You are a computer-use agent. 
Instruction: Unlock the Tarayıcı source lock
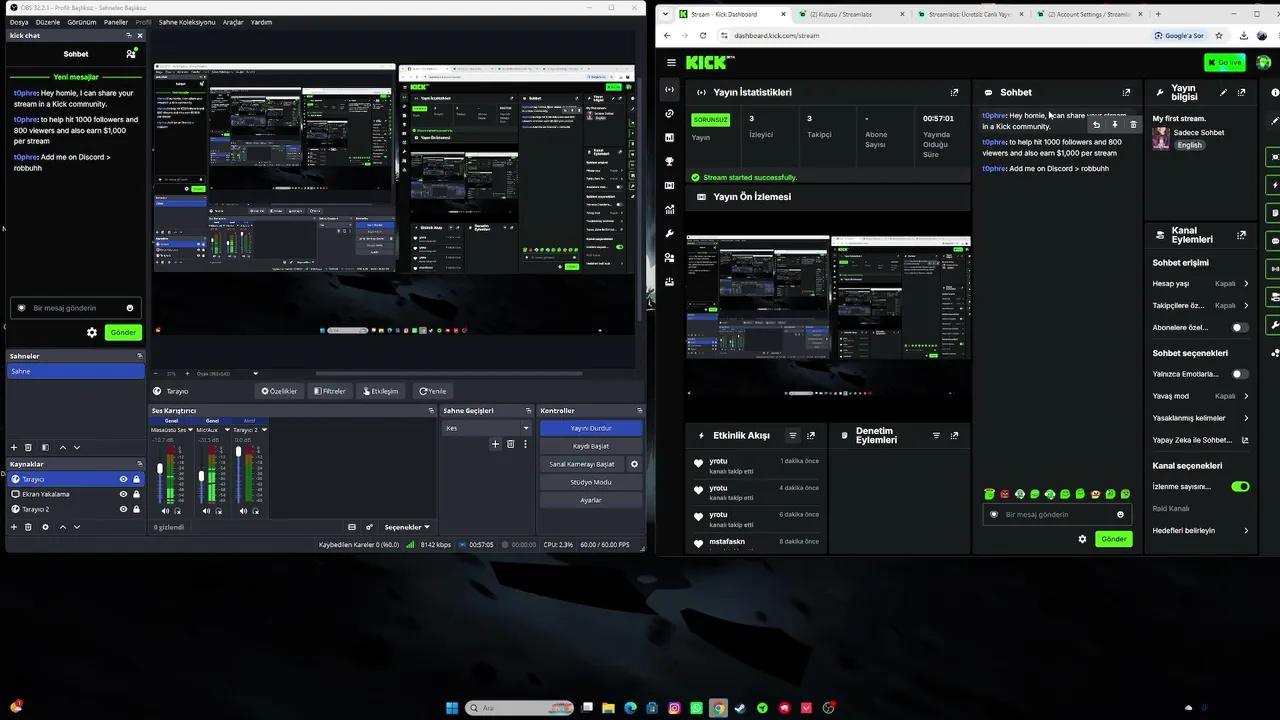137,479
